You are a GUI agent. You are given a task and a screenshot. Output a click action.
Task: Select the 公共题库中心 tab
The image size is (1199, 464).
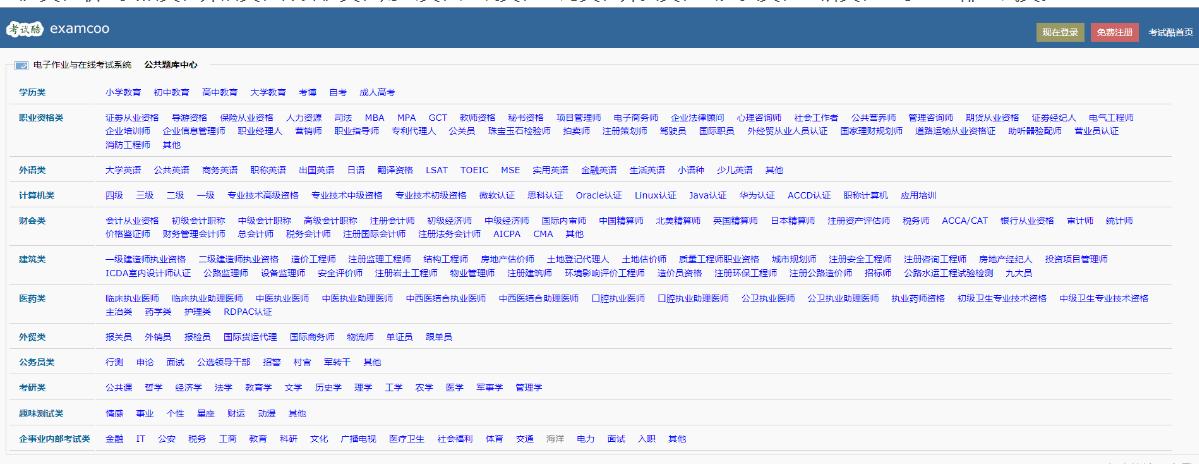tap(171, 65)
